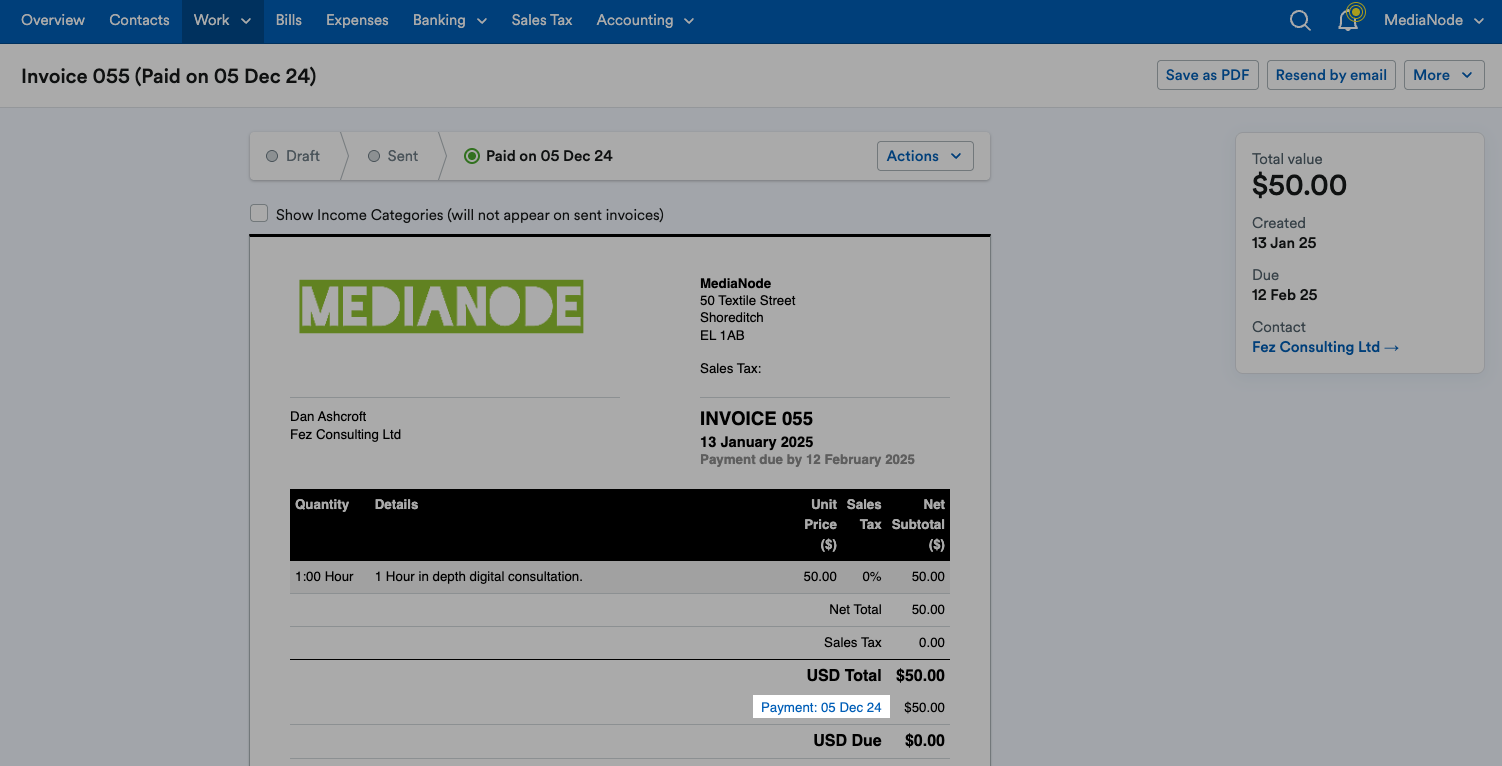Image resolution: width=1502 pixels, height=766 pixels.
Task: Click Payment due by 12 February 2025
Action: (807, 460)
